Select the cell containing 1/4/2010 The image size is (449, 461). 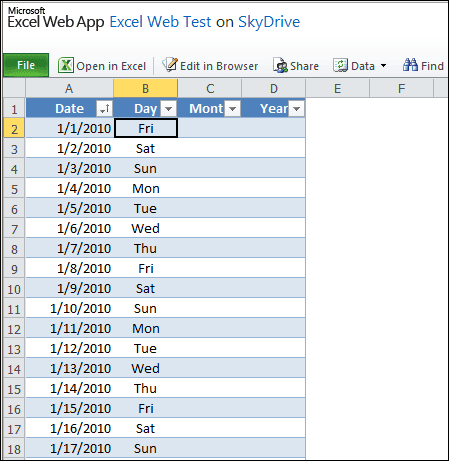coord(69,188)
